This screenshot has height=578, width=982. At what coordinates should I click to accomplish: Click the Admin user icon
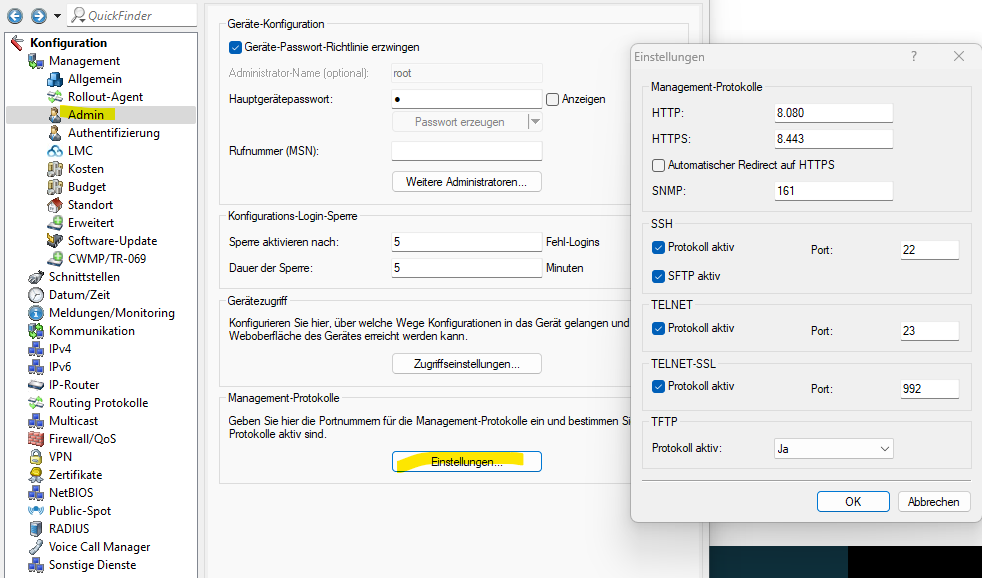click(x=55, y=115)
